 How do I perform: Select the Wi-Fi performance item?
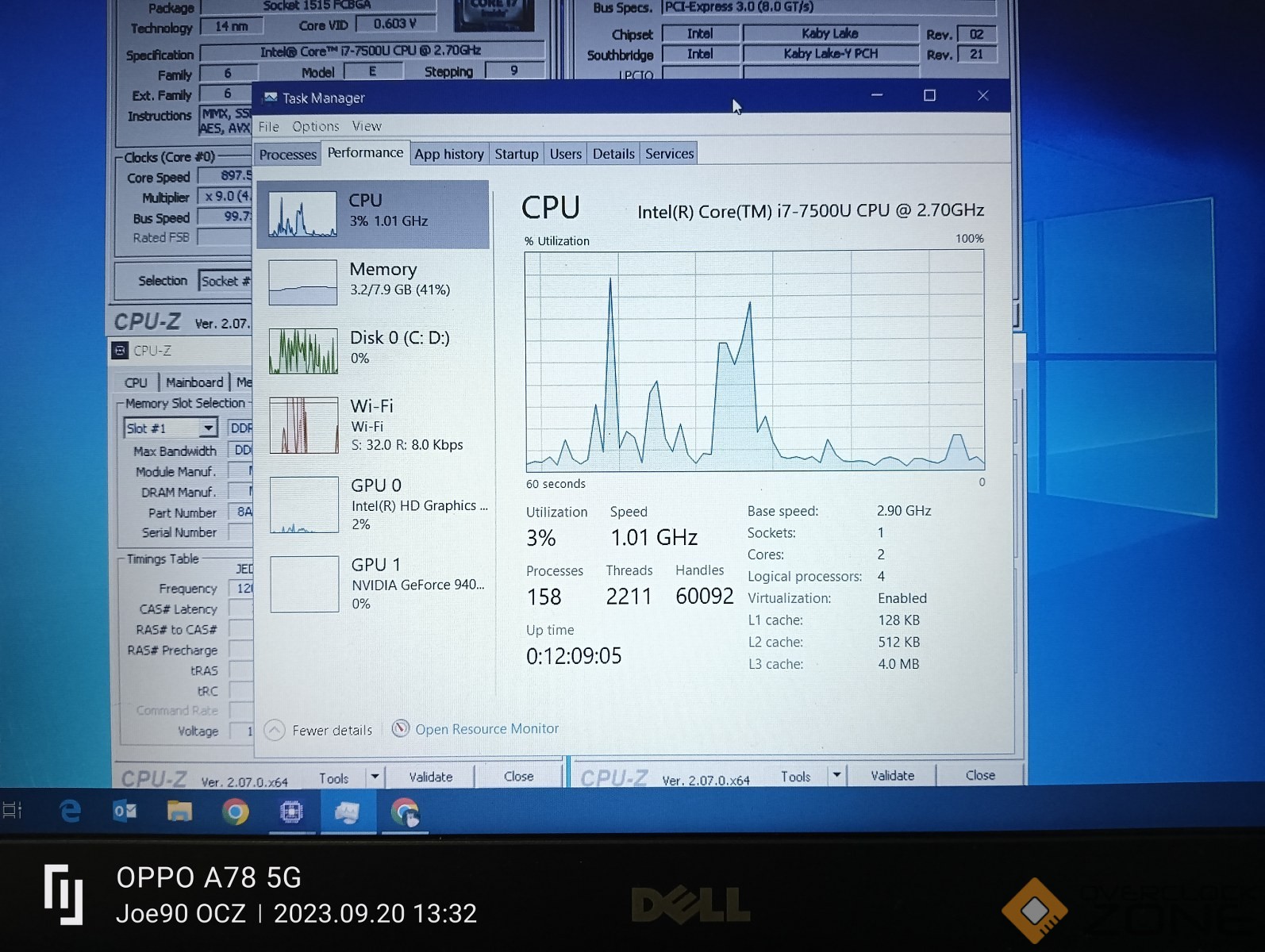pyautogui.click(x=373, y=425)
